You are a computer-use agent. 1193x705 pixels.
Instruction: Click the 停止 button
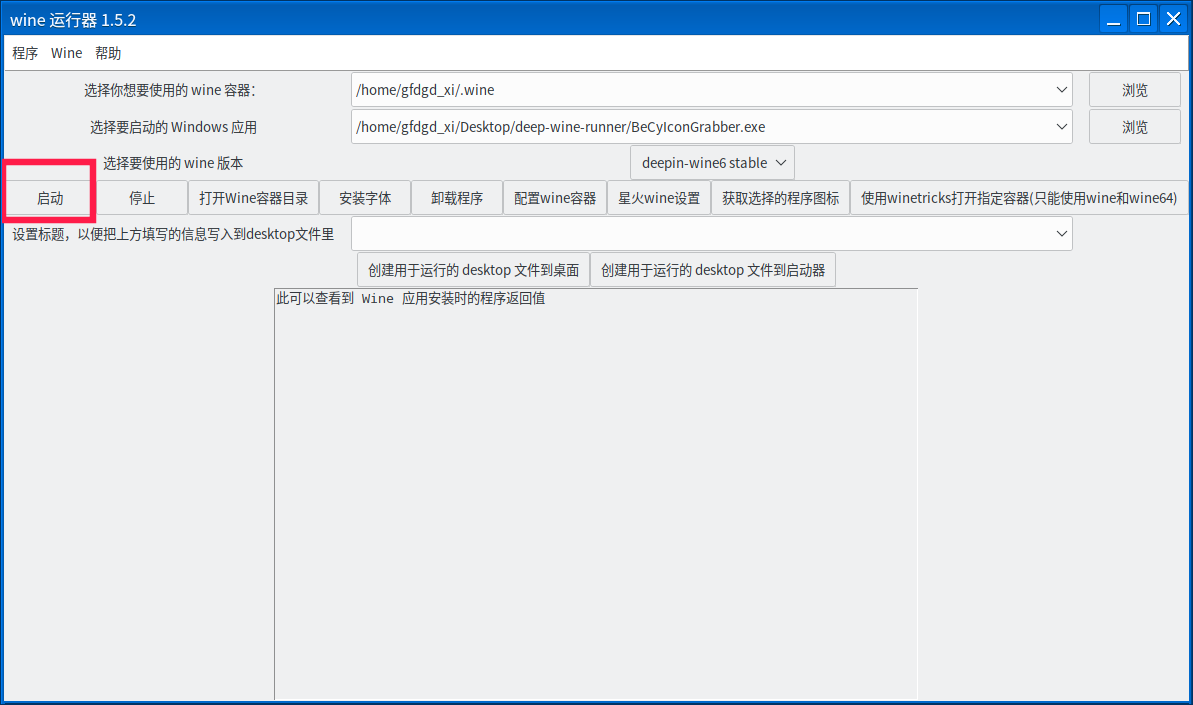(x=142, y=198)
